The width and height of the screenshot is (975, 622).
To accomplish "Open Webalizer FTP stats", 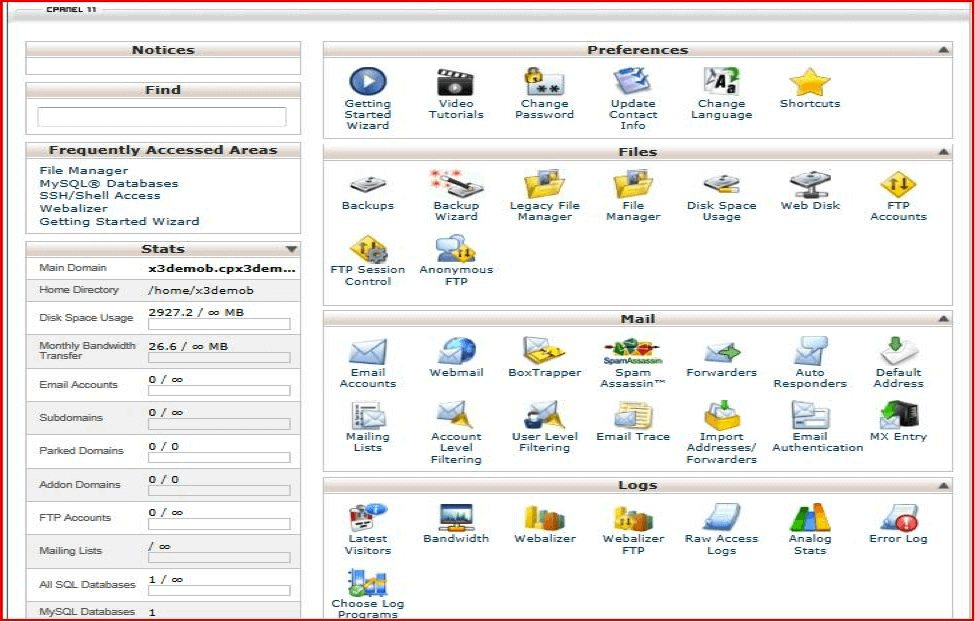I will (632, 517).
